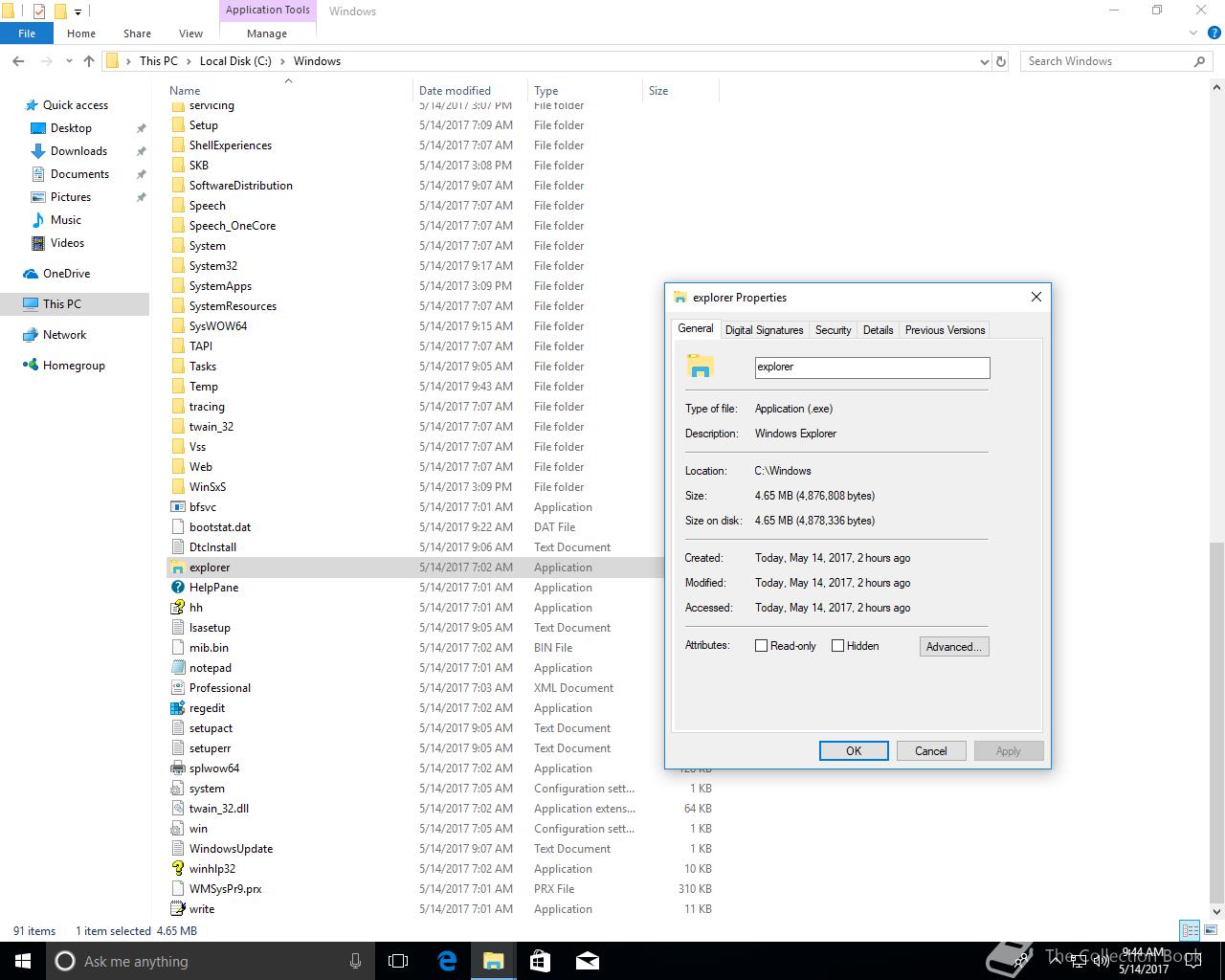
Task: Expand path chevron after Local Disk (C:)
Action: [282, 61]
